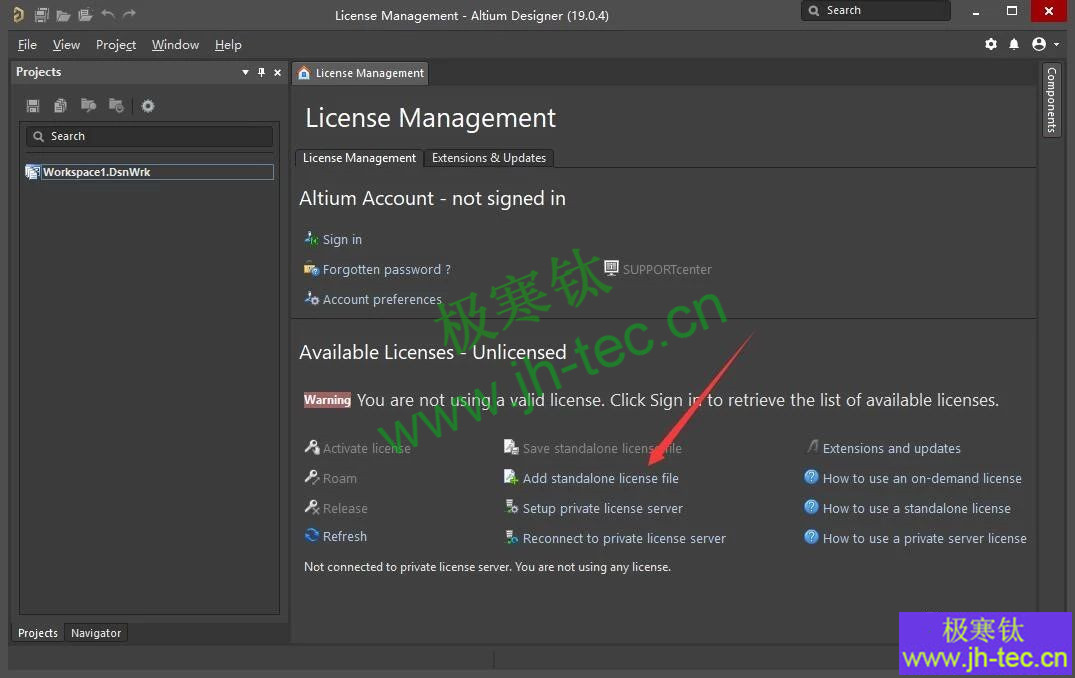Click the Reconnect to private license server icon

(511, 537)
